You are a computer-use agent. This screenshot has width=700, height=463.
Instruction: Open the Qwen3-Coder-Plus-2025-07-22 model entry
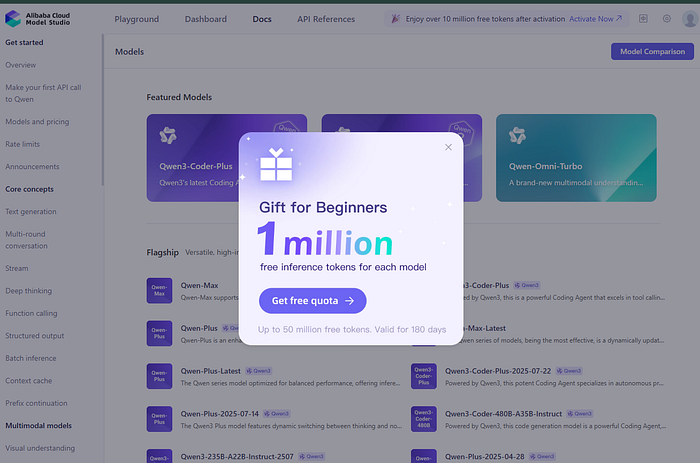[x=538, y=376]
